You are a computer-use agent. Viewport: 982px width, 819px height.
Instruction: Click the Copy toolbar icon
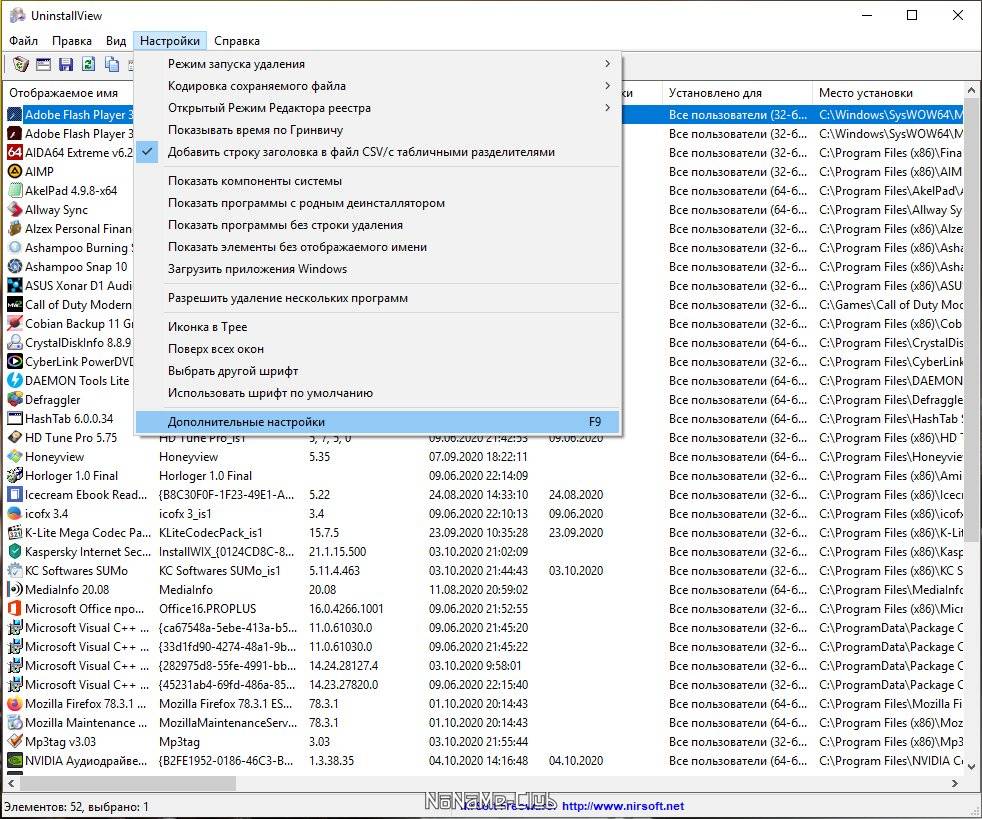point(111,65)
